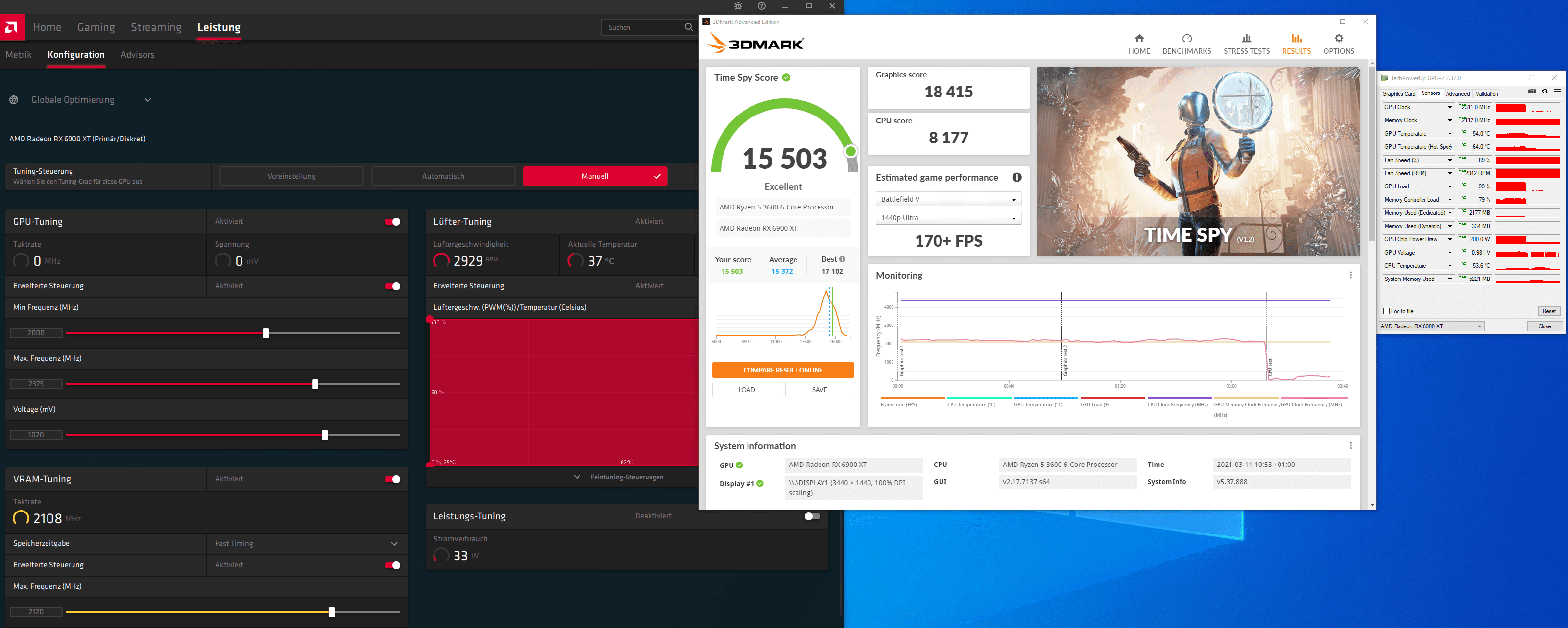Click the green check next to the GPU label
This screenshot has width=1568, height=628.
click(739, 465)
